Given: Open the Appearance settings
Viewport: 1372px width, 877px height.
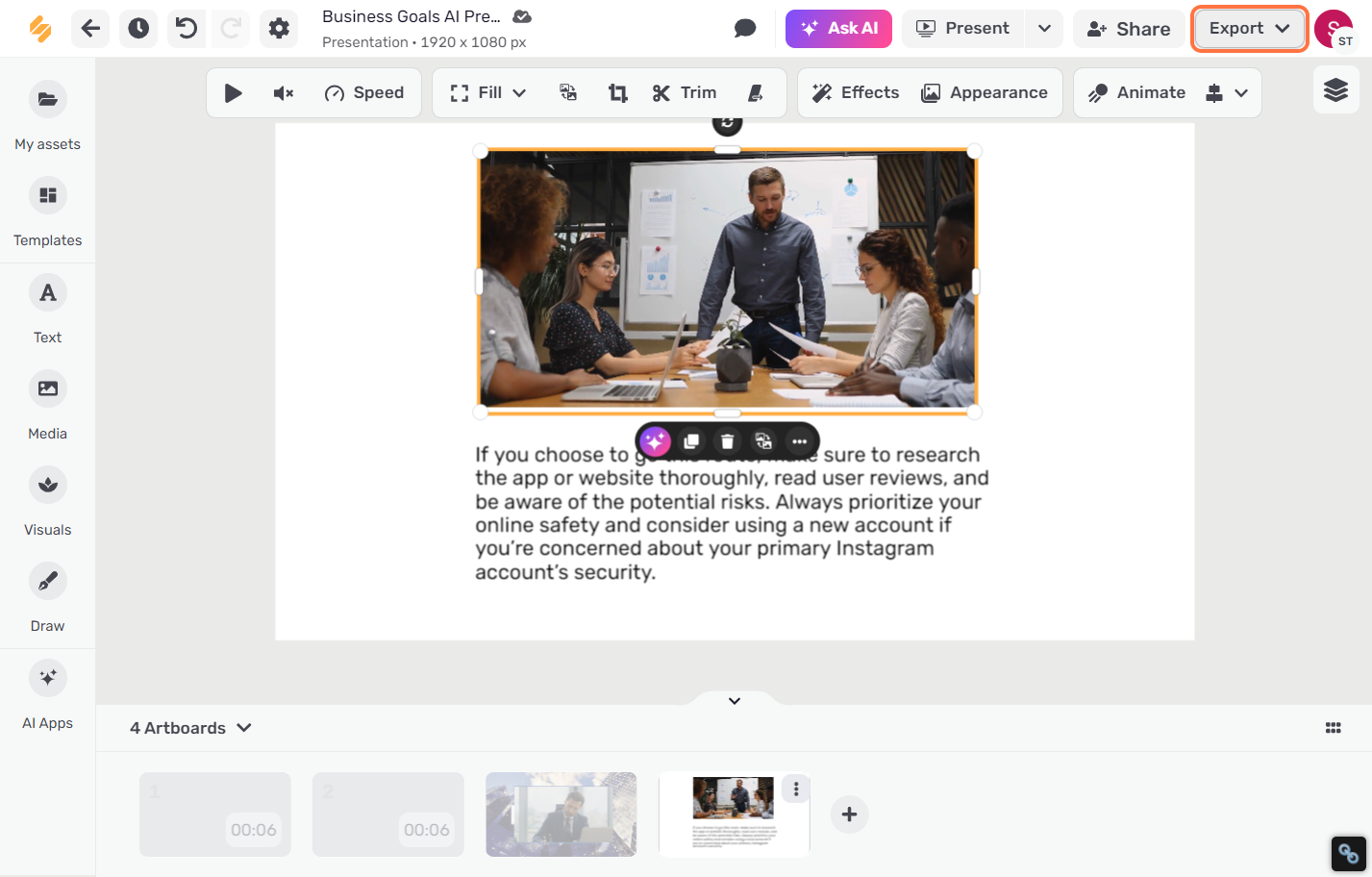Looking at the screenshot, I should [x=985, y=92].
